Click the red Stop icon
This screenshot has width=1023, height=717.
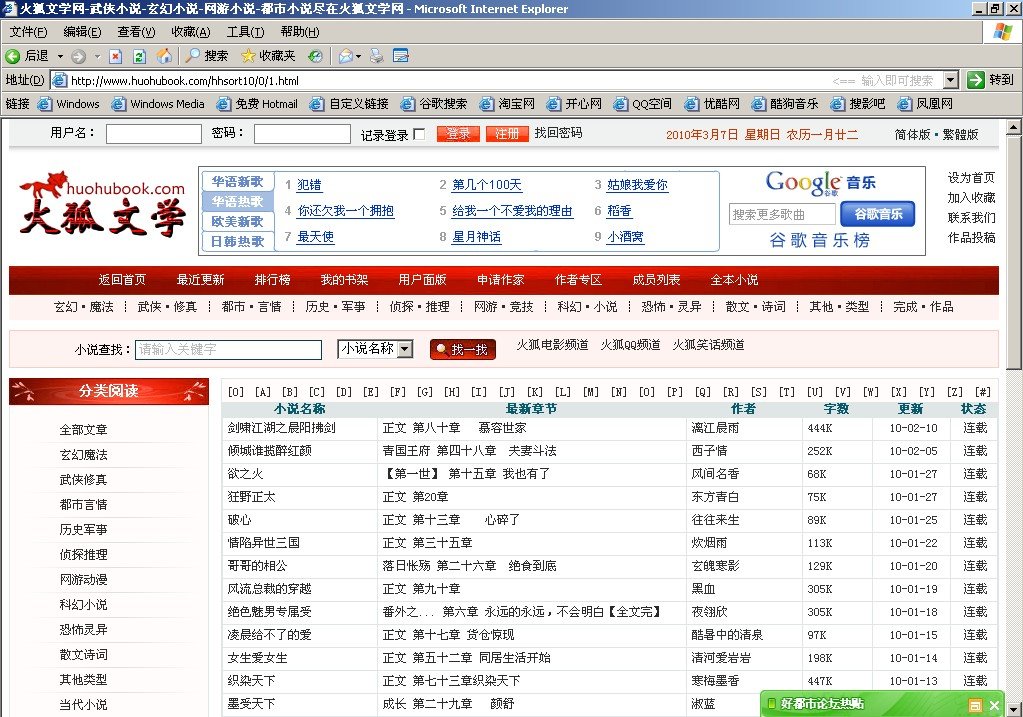[115, 56]
